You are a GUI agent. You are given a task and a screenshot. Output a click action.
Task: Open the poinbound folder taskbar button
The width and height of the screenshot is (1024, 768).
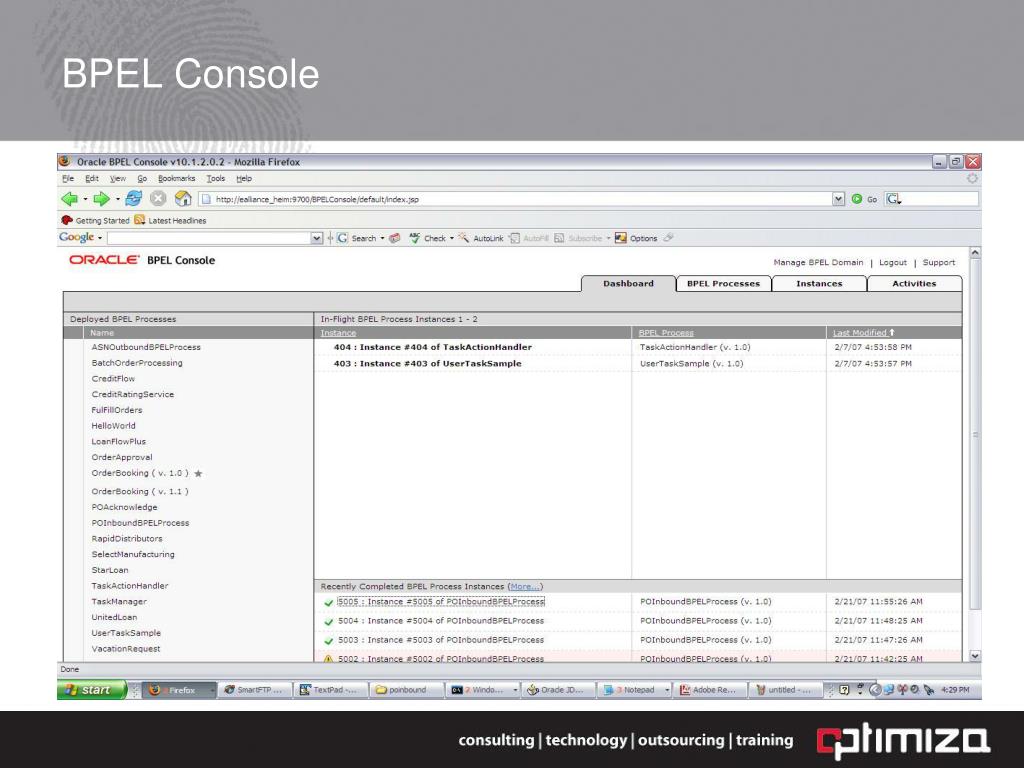[405, 690]
